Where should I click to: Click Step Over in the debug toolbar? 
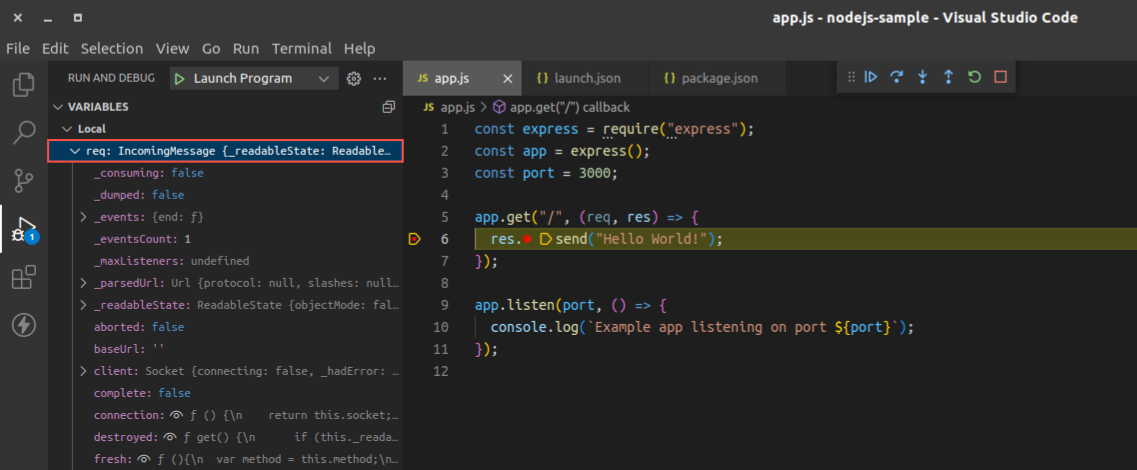(x=897, y=77)
